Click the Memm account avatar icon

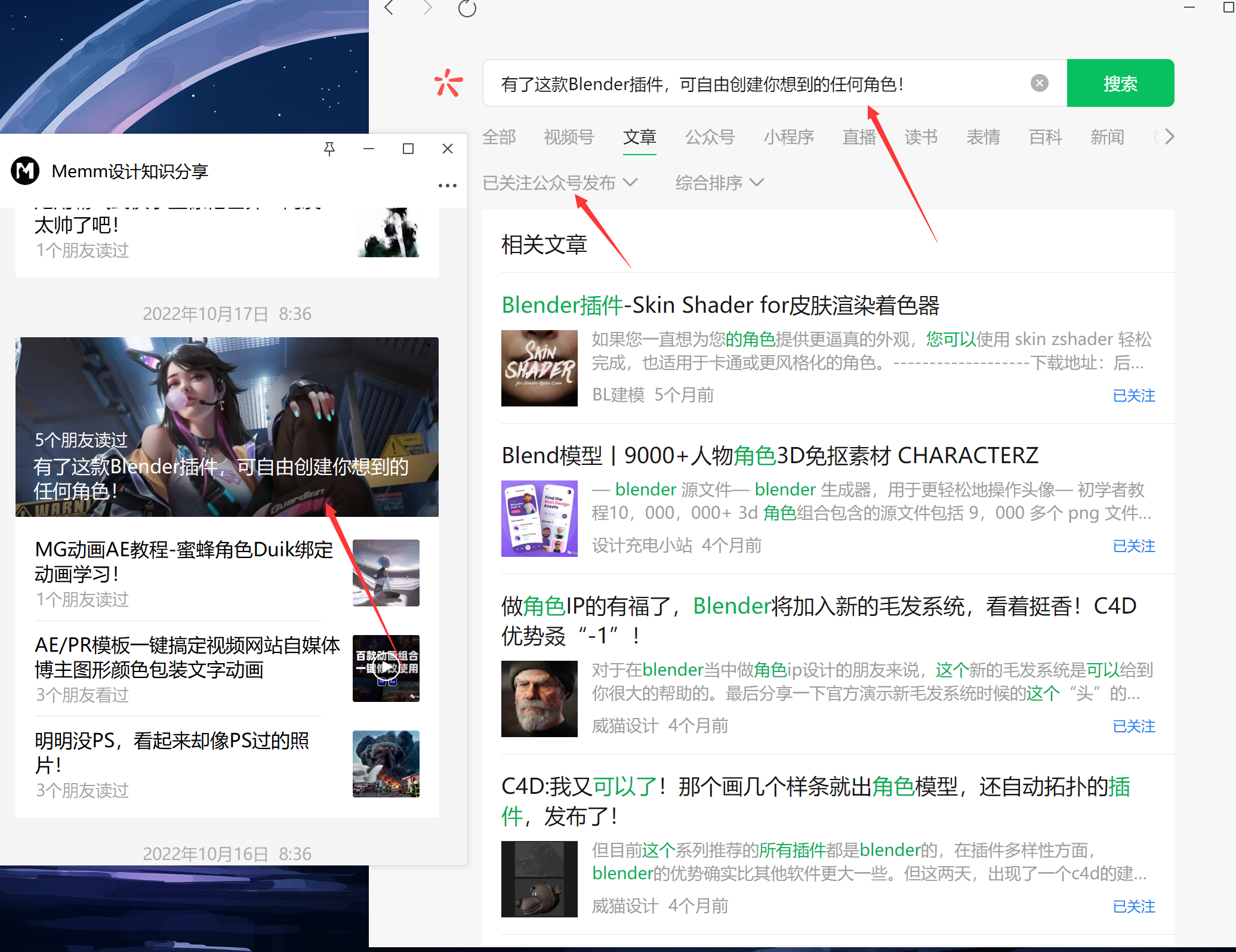click(25, 171)
